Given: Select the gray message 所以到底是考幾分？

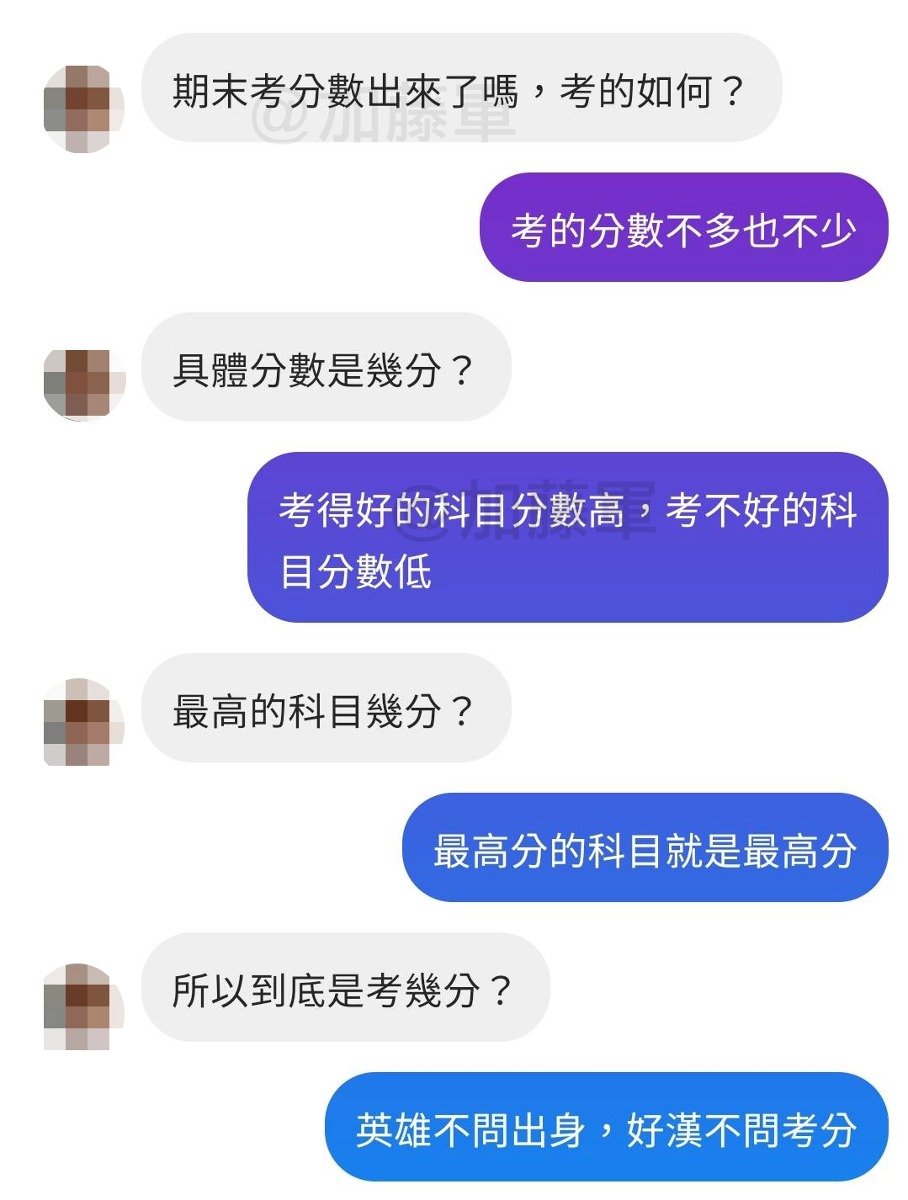Looking at the screenshot, I should (345, 988).
